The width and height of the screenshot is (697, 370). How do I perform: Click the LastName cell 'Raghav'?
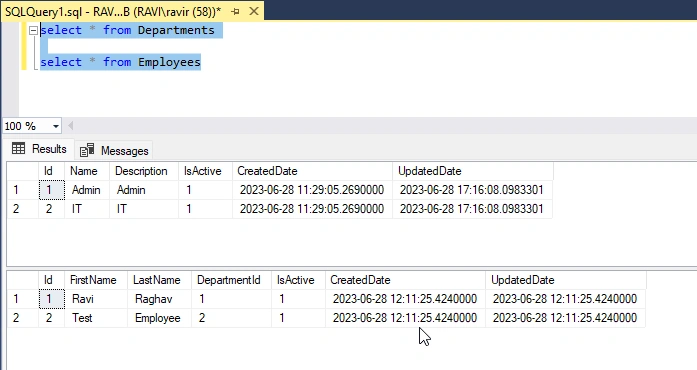click(x=160, y=299)
